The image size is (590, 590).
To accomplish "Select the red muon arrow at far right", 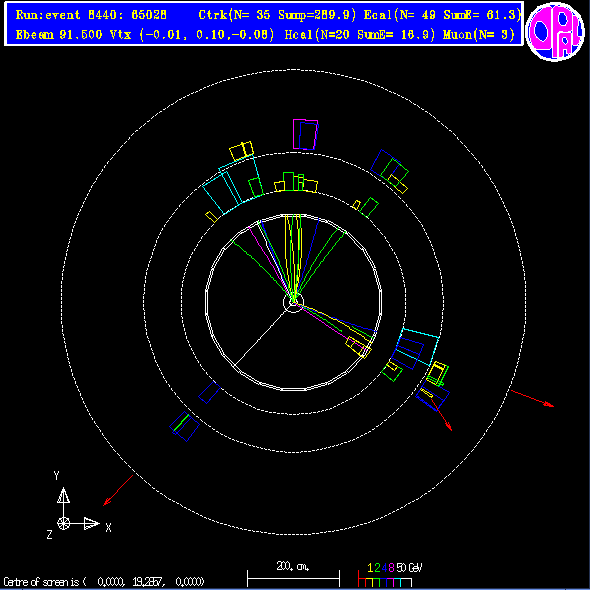I will point(532,398).
